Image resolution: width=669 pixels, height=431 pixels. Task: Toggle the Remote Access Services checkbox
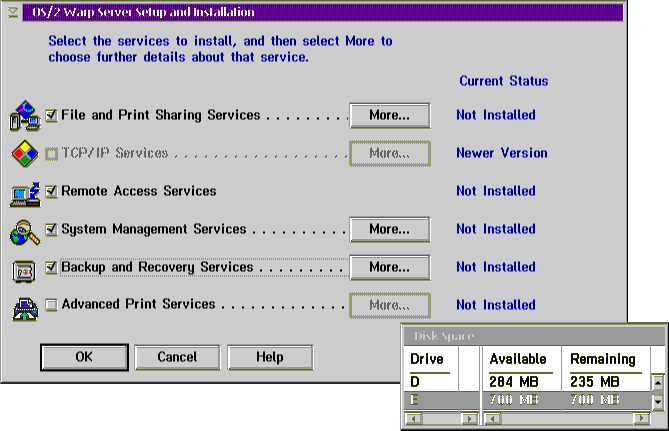click(x=52, y=191)
